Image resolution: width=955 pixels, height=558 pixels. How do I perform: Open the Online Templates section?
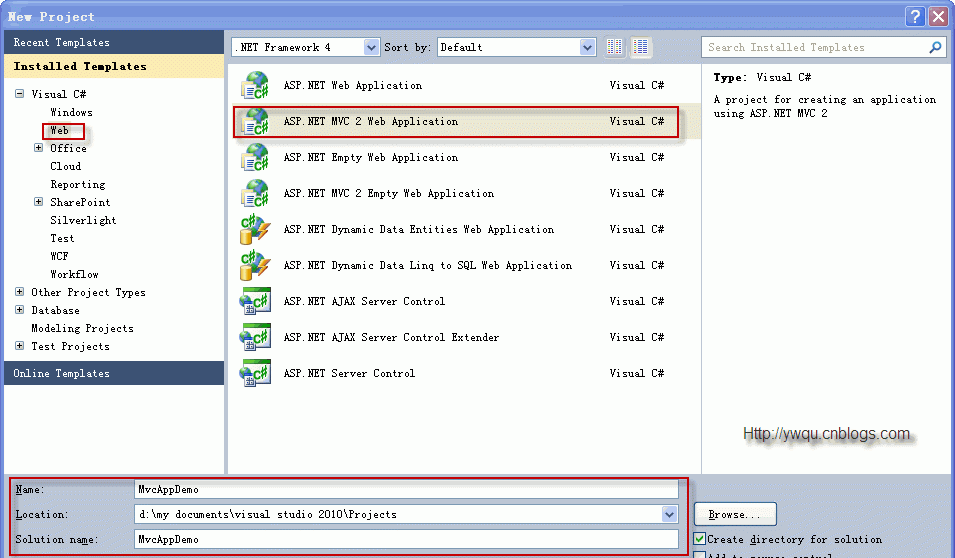pos(114,373)
